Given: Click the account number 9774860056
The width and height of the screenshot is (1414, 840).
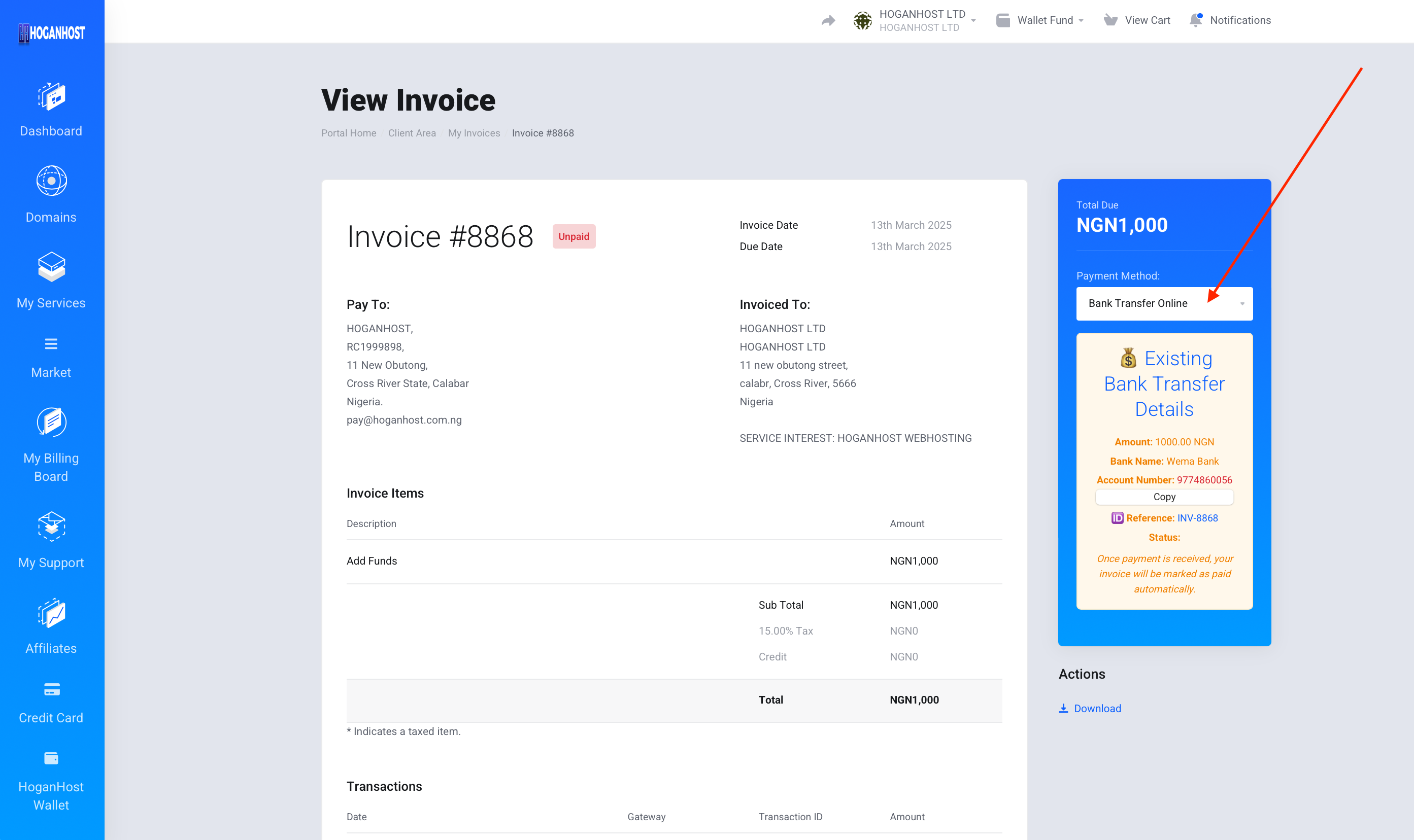Looking at the screenshot, I should point(1204,480).
